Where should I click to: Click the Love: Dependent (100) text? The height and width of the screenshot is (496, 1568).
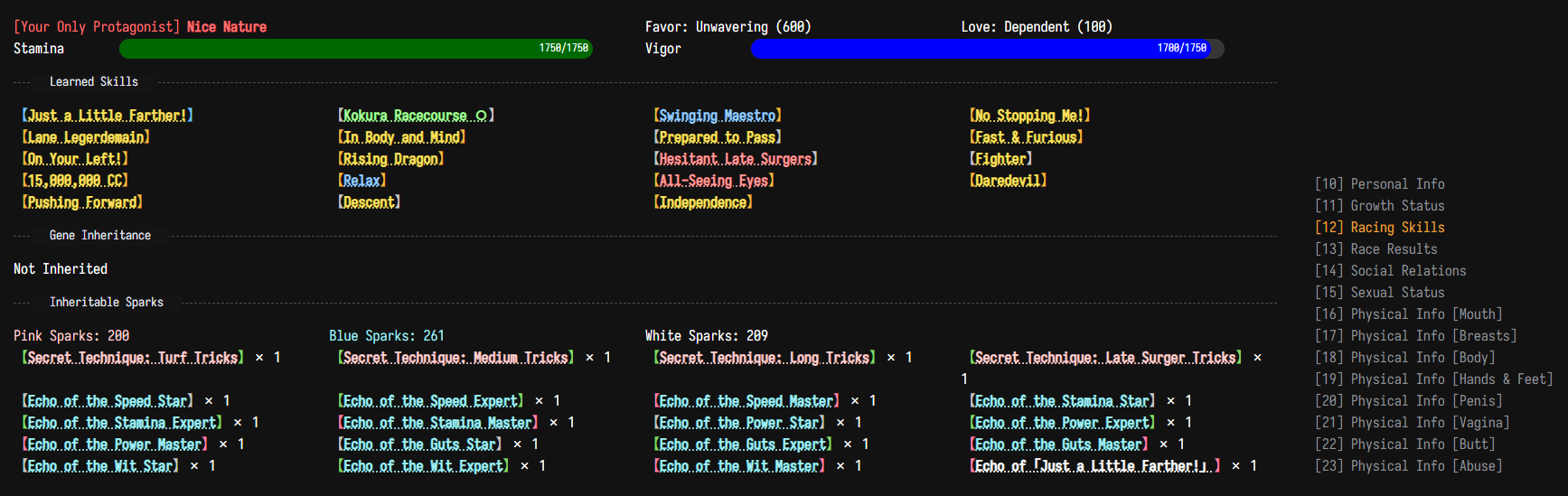point(1037,27)
